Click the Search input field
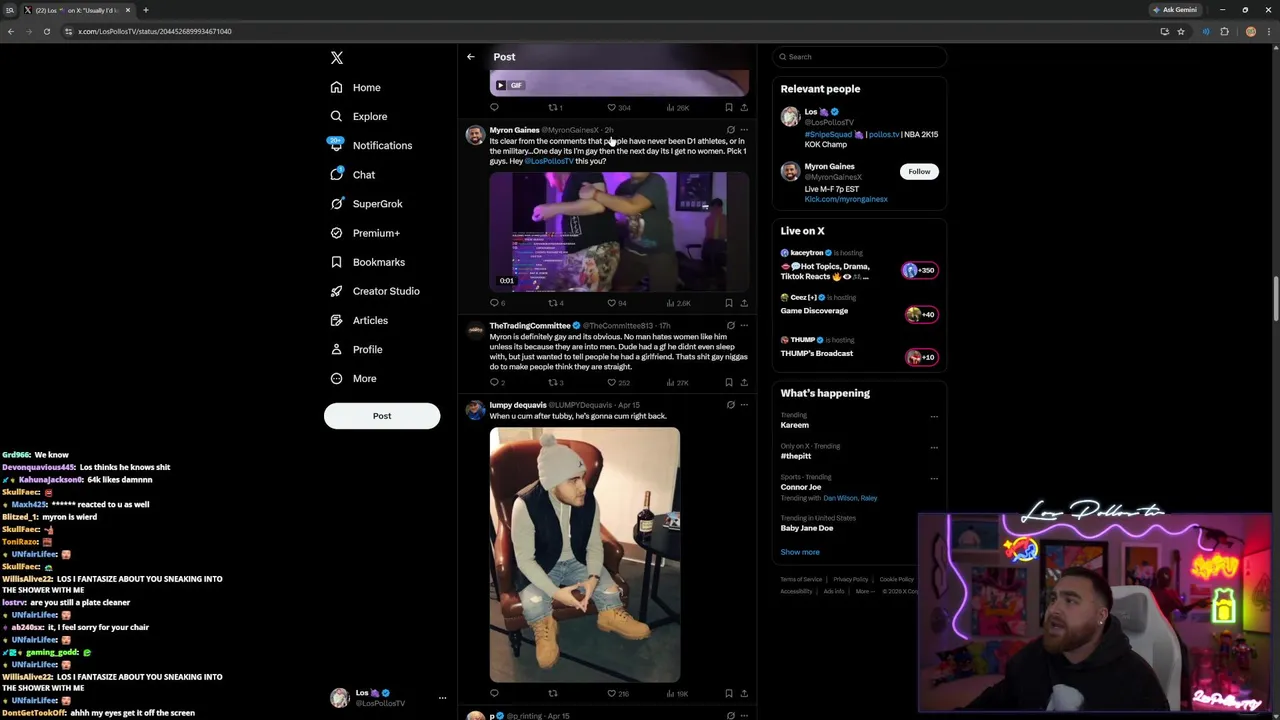This screenshot has width=1280, height=720. (859, 57)
